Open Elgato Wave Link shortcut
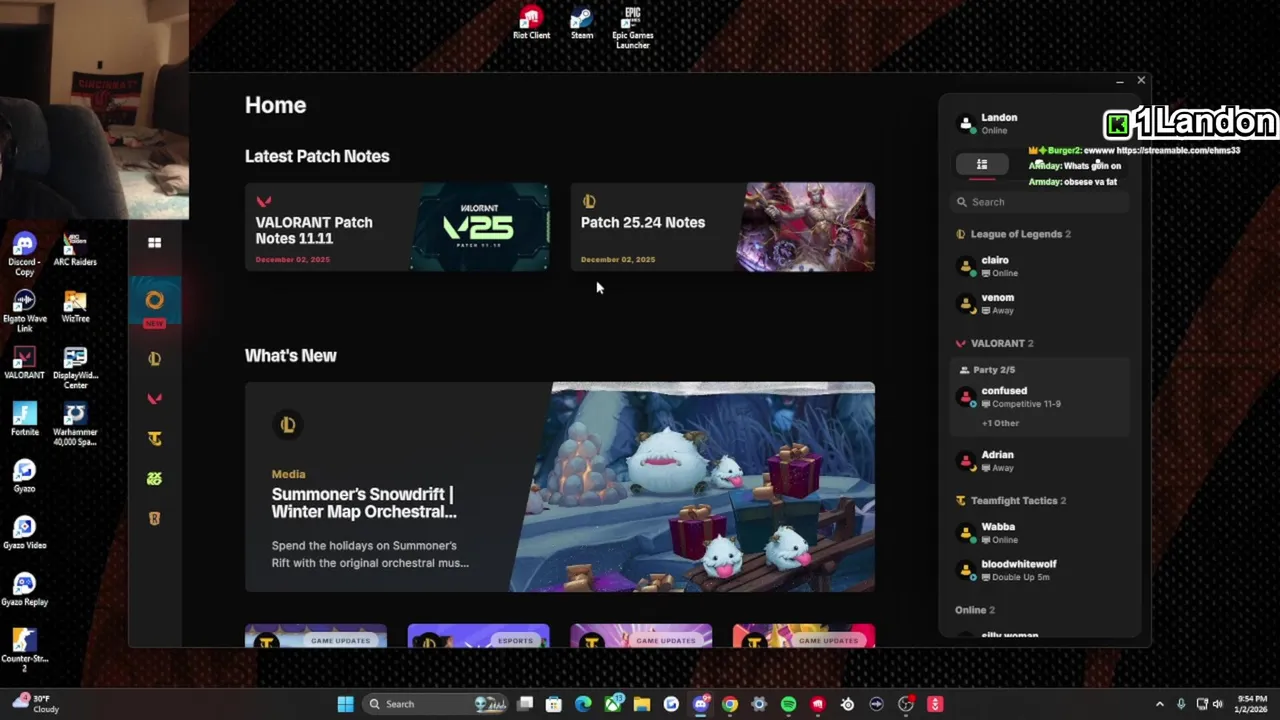This screenshot has height=720, width=1280. tap(24, 311)
